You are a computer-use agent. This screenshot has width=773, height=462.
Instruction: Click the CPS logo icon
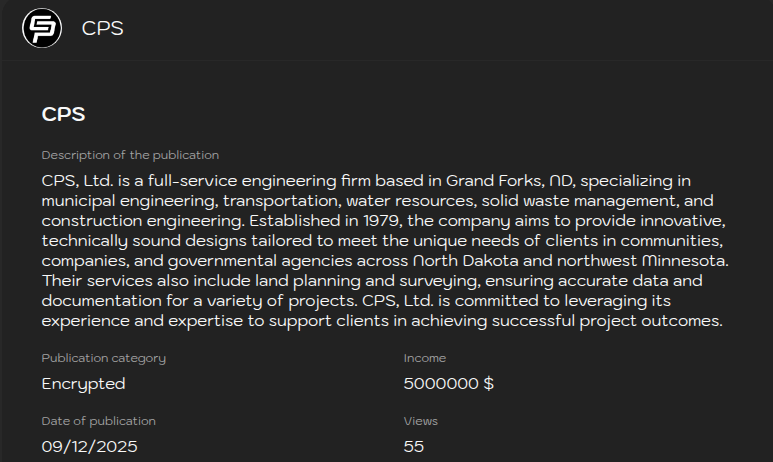41,28
